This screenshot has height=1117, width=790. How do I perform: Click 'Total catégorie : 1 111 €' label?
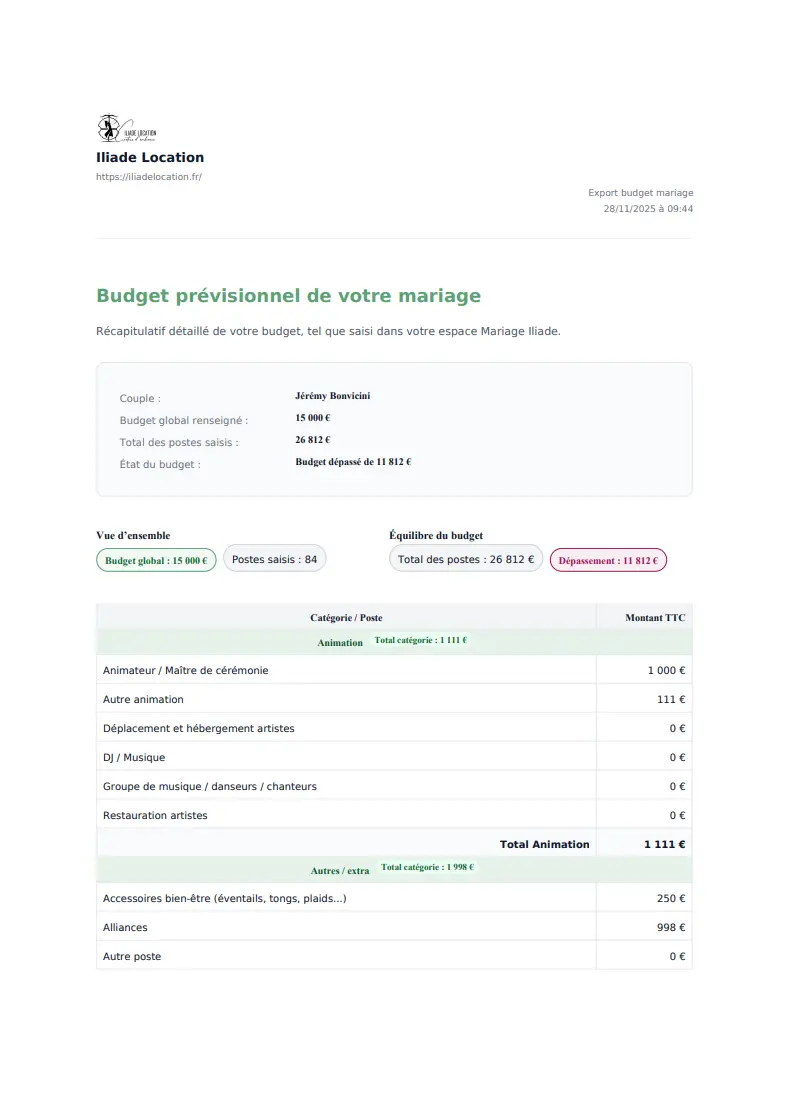tap(421, 640)
